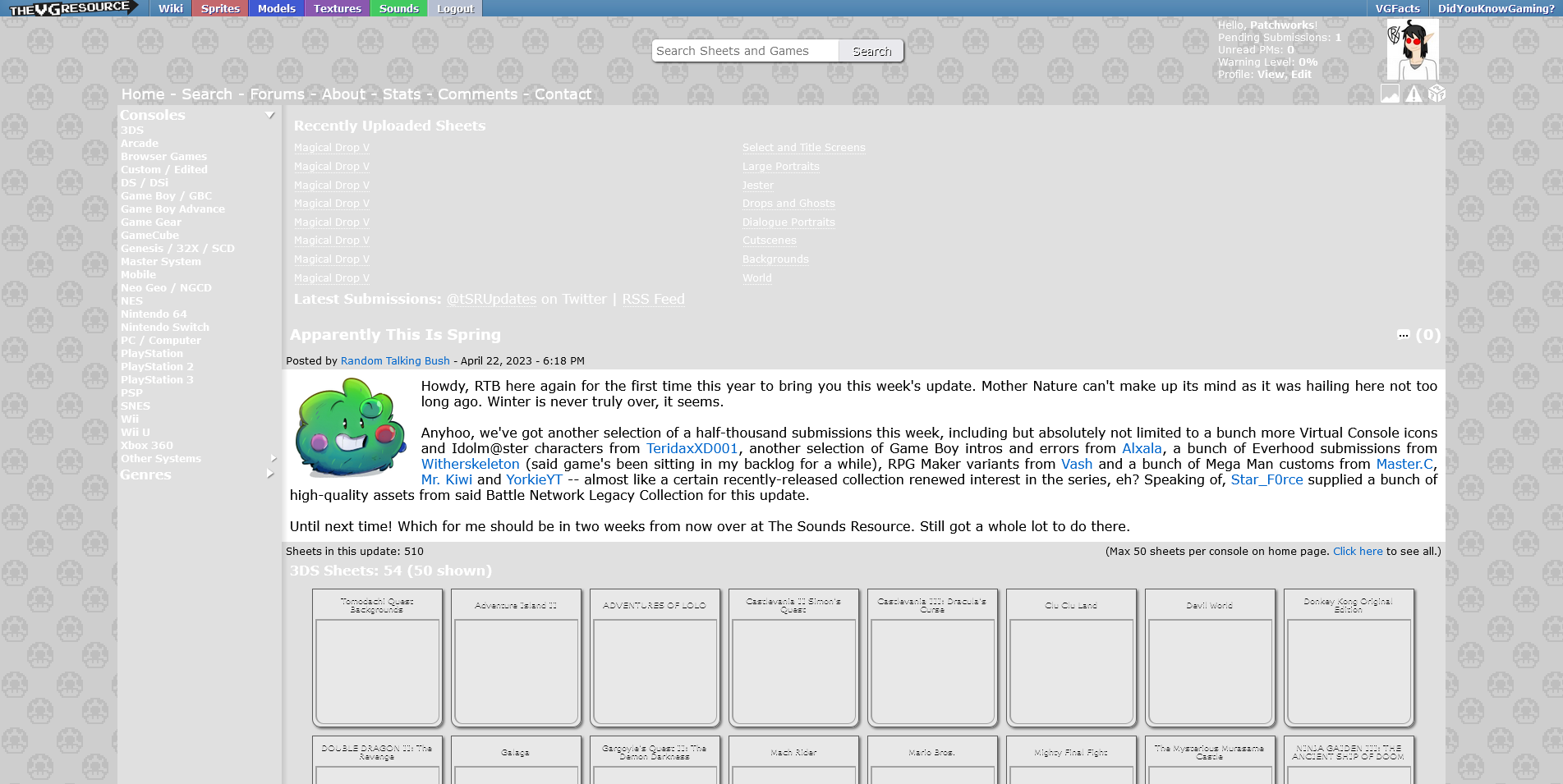Open Random Talking Bush poster link
This screenshot has height=784, width=1563.
[x=395, y=361]
